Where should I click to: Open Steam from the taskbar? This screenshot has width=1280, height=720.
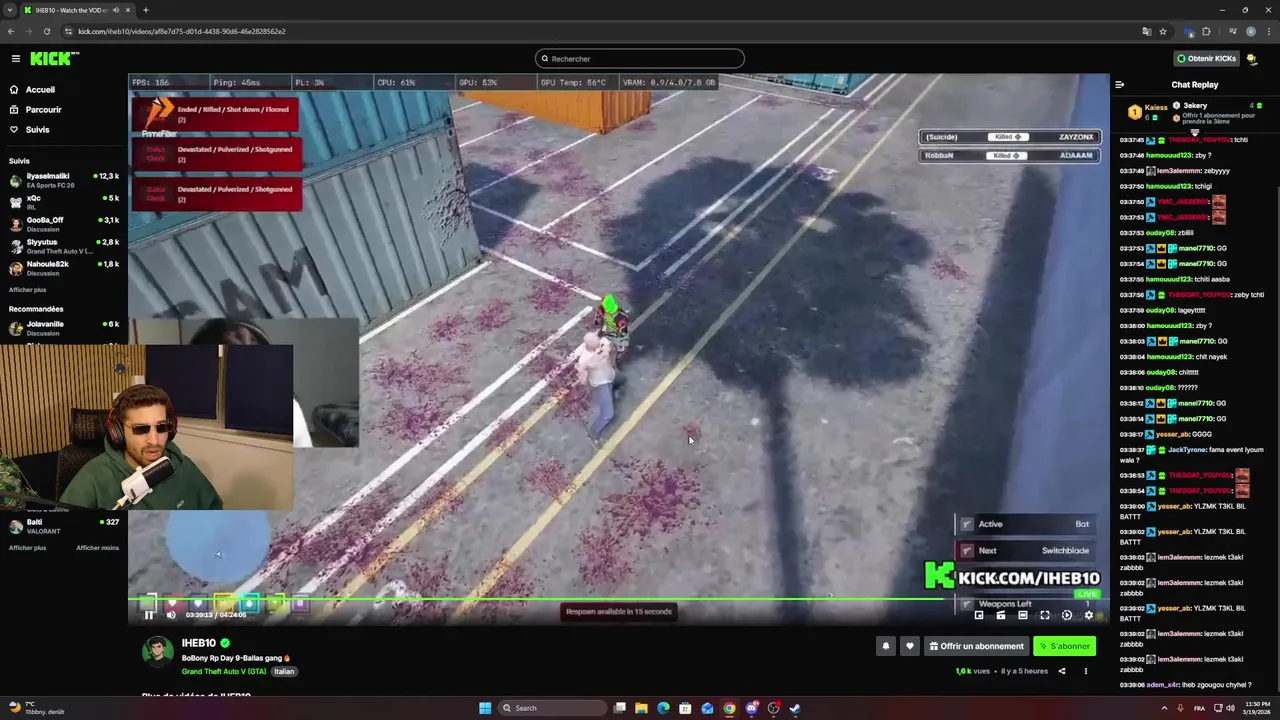pyautogui.click(x=795, y=708)
